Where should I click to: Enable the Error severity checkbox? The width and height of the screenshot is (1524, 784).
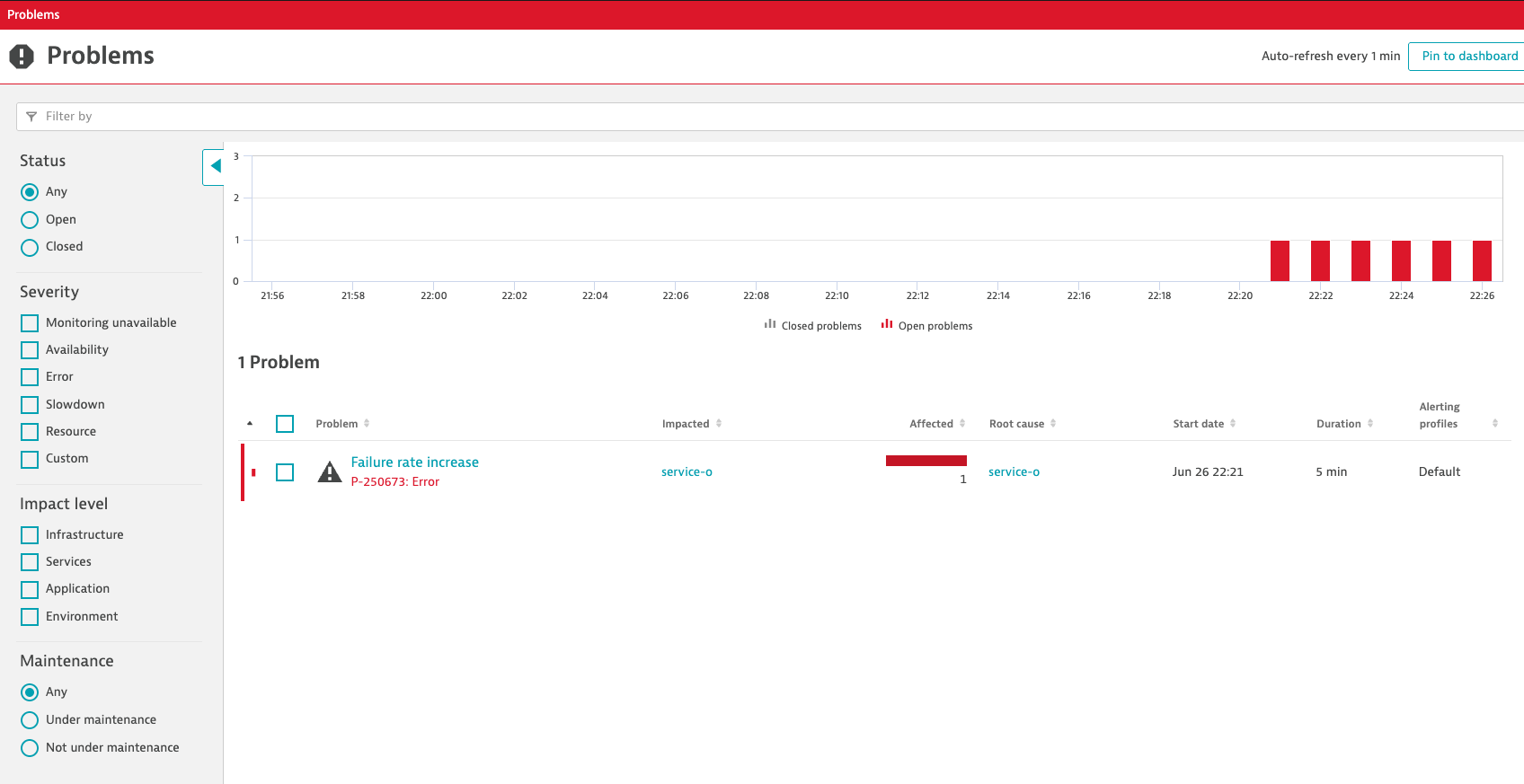click(x=30, y=377)
